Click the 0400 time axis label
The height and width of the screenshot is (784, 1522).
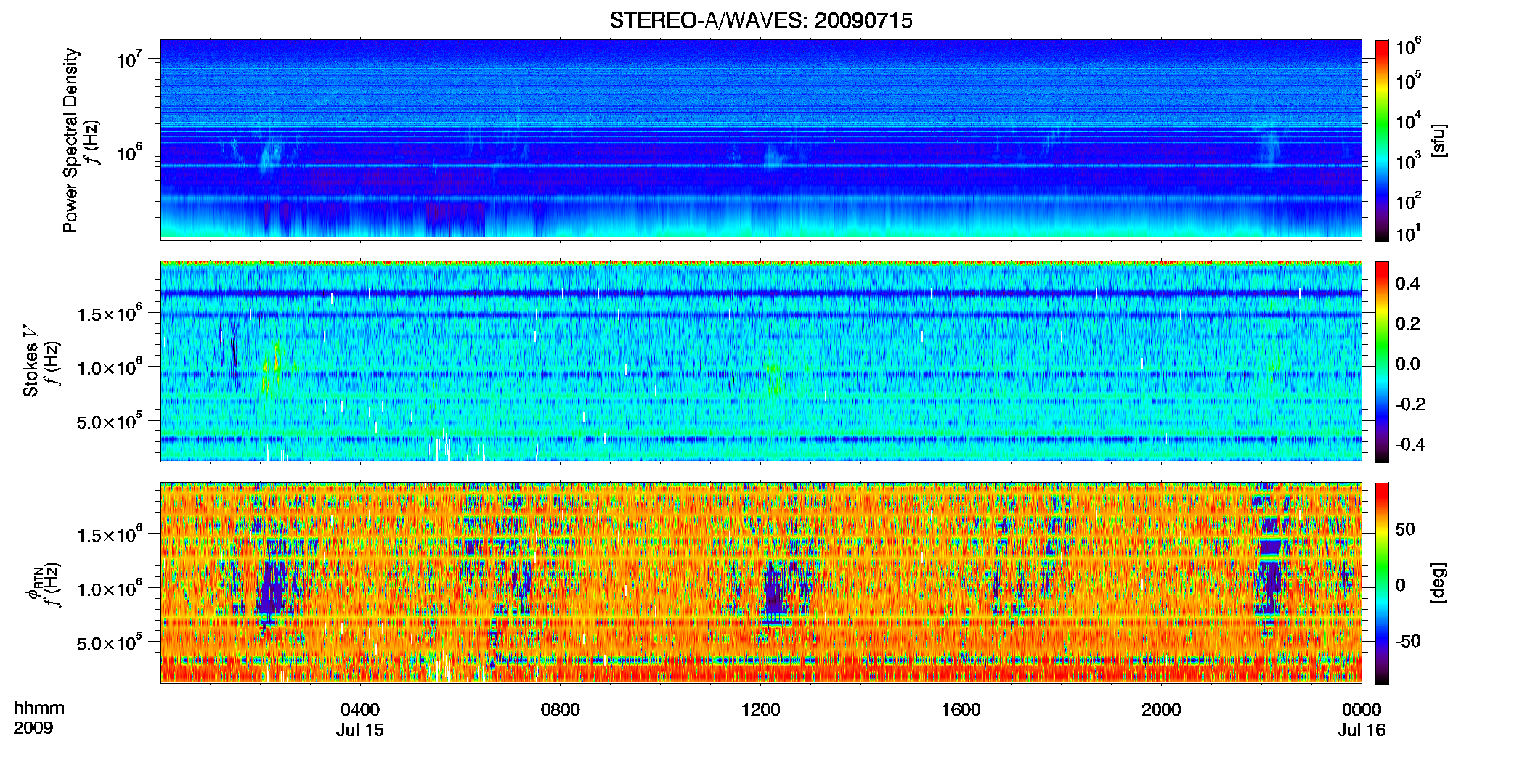click(x=360, y=710)
